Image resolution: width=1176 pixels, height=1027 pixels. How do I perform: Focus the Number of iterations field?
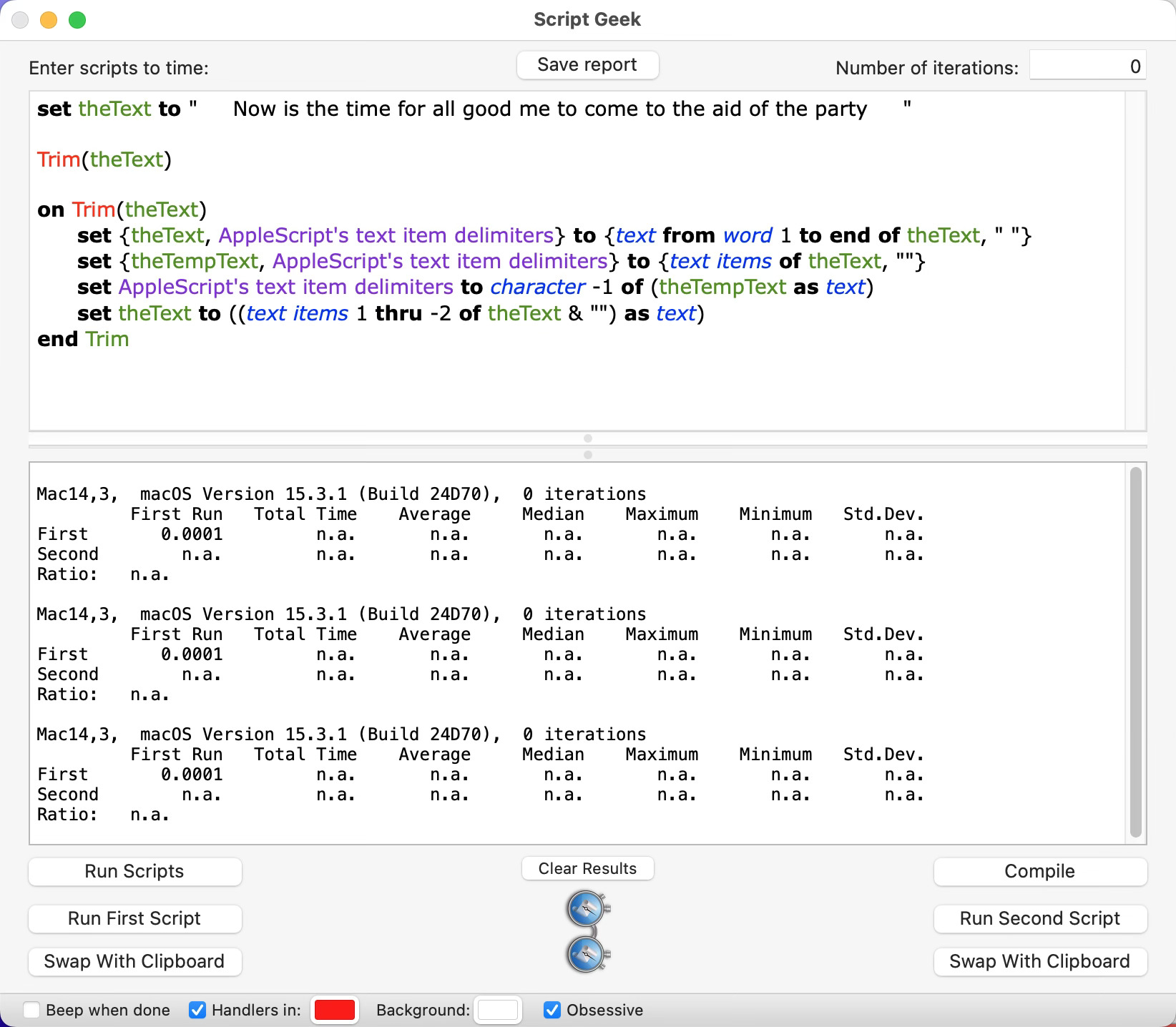pos(1087,66)
